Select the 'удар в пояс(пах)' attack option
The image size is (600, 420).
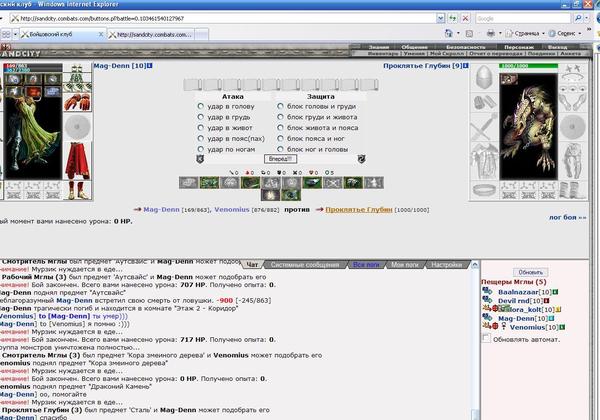coord(201,138)
